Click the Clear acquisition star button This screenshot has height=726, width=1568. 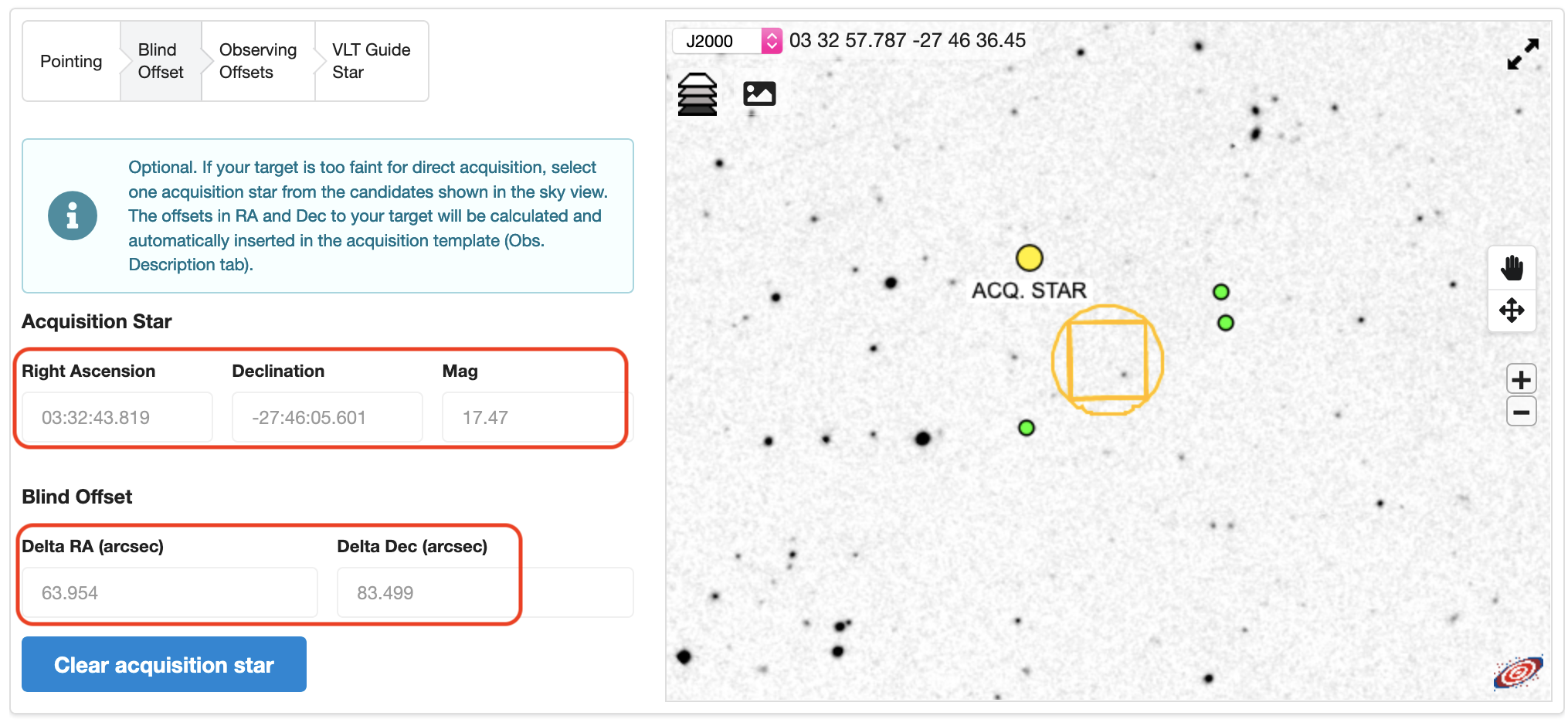(164, 664)
